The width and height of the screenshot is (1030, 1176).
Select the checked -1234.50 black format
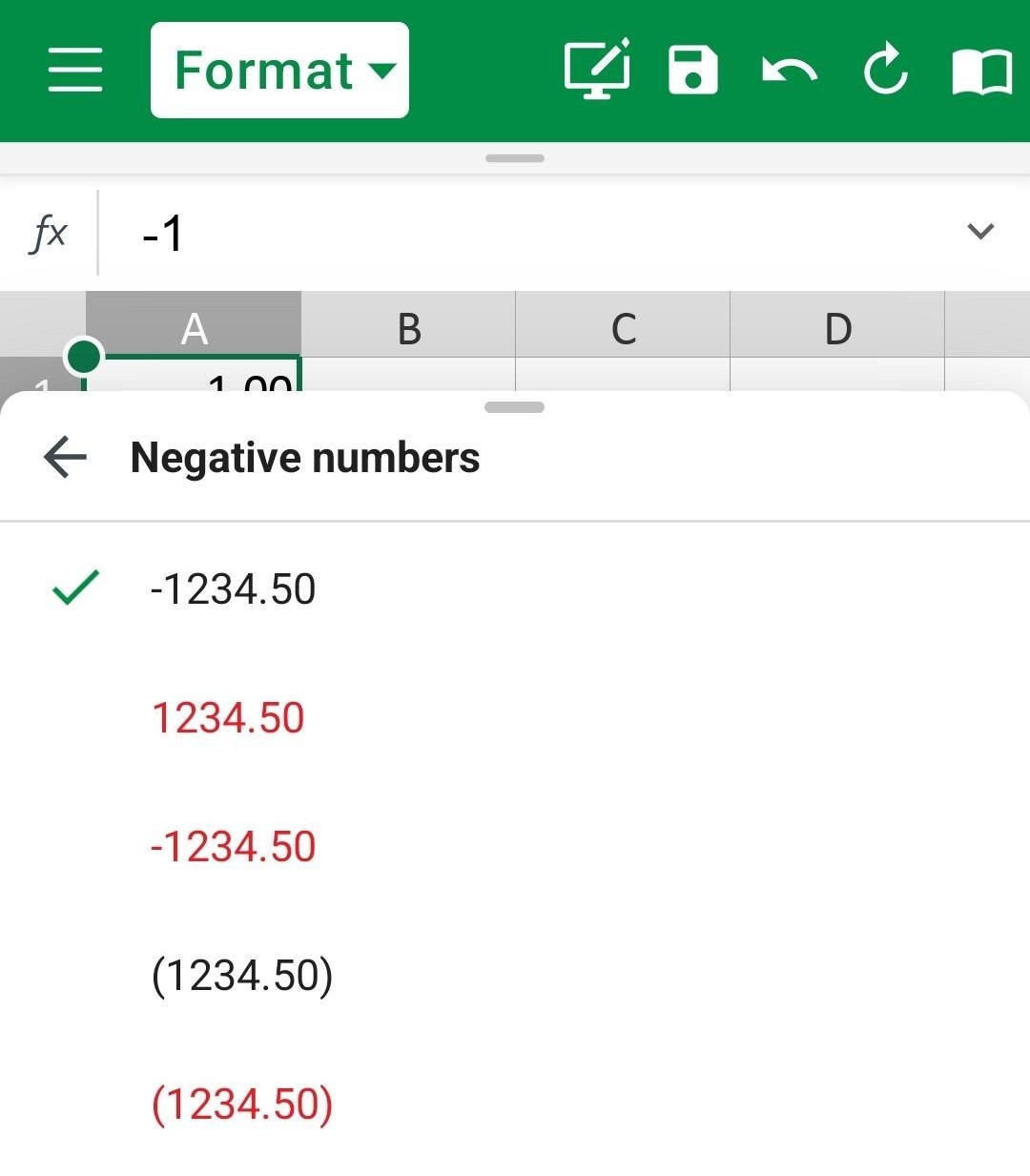click(515, 588)
